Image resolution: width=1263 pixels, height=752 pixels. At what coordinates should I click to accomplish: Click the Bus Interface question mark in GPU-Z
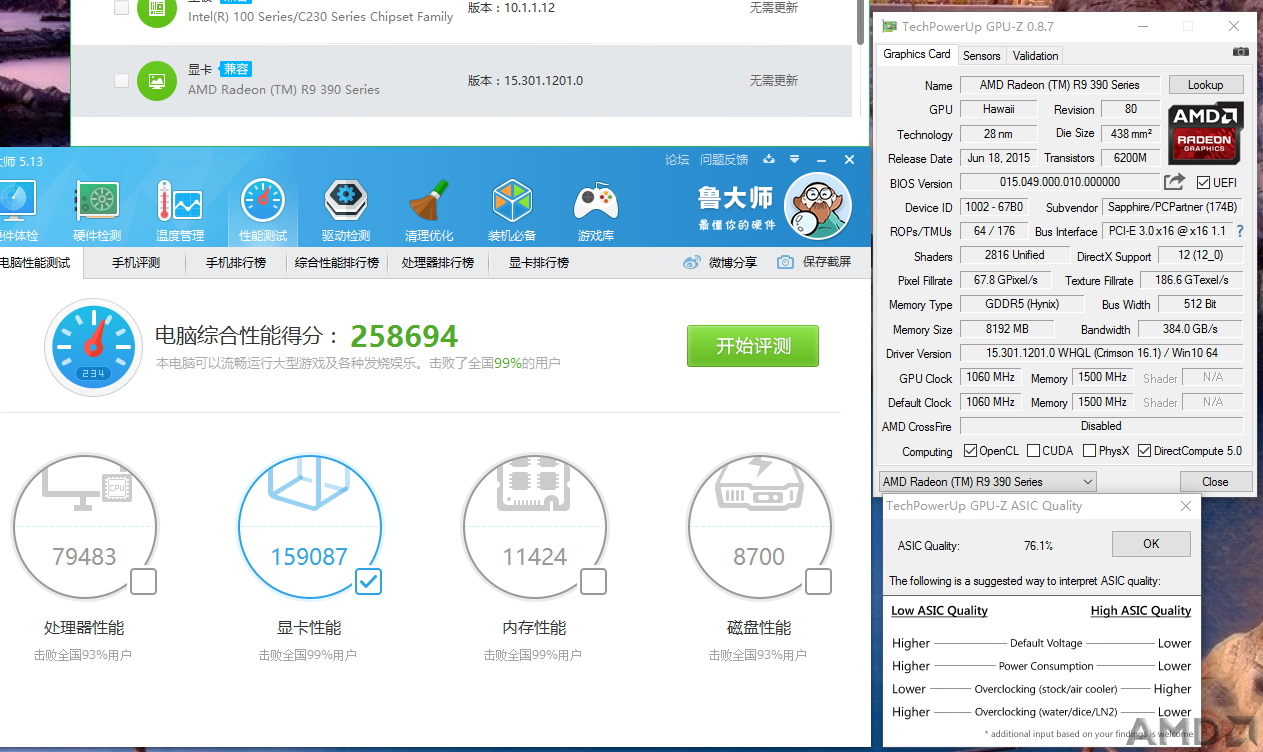[x=1240, y=231]
